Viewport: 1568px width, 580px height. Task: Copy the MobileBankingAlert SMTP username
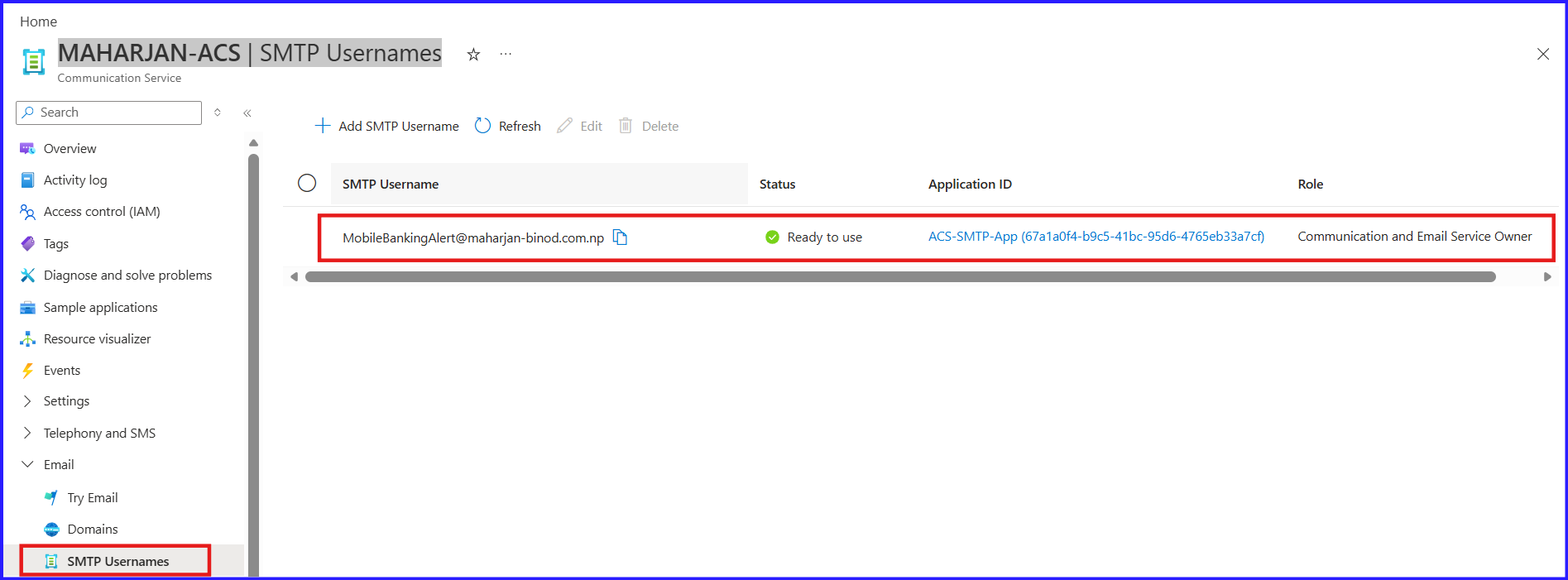click(x=620, y=237)
